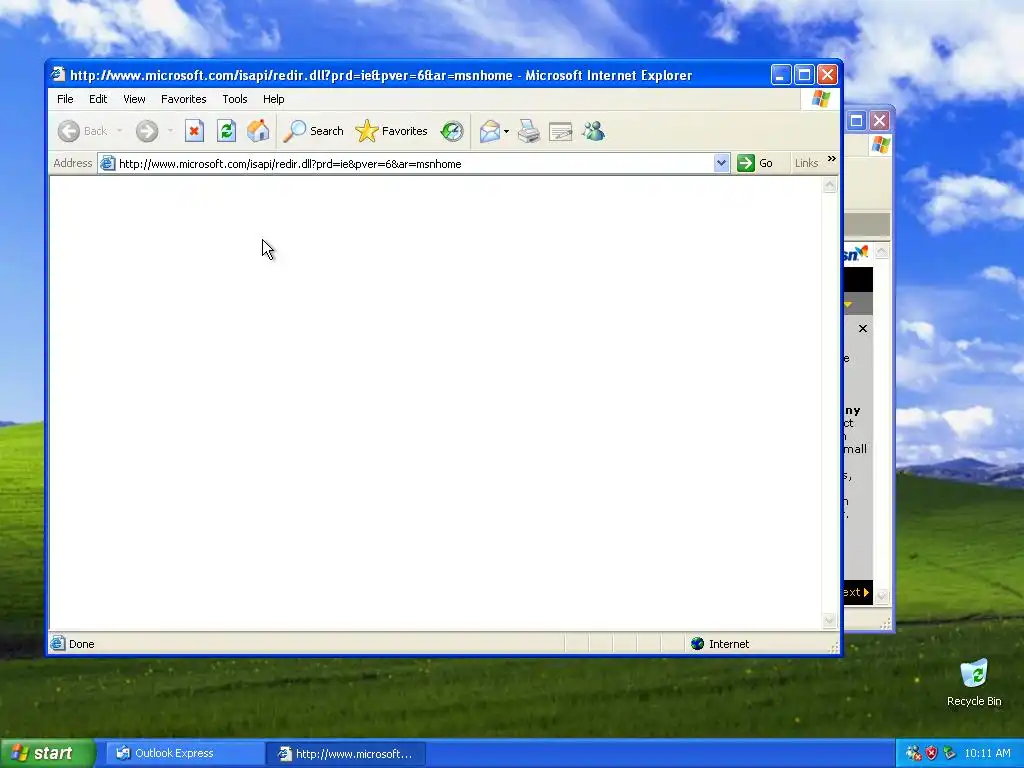Click the red security shield tray icon
Screen dimensions: 1024x768
(x=931, y=753)
